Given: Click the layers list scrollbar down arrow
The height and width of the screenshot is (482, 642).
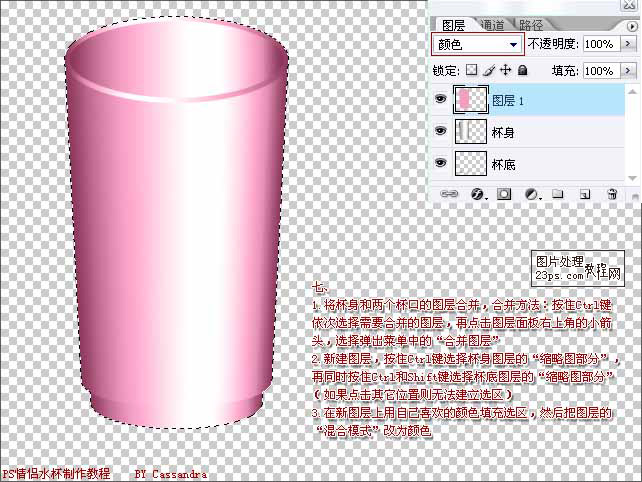Looking at the screenshot, I should click(x=632, y=178).
